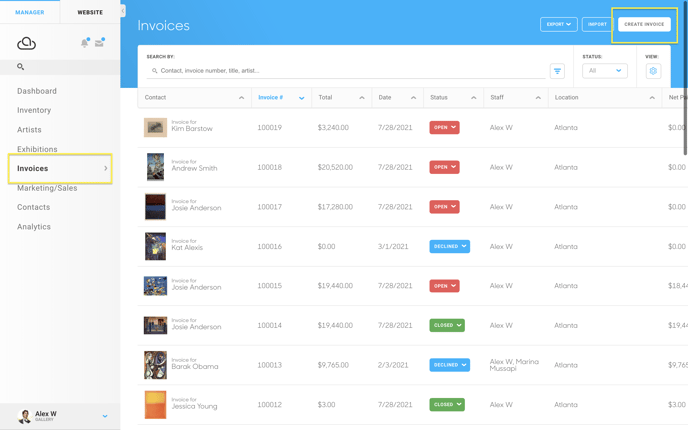Open Inventory in sidebar
This screenshot has width=688, height=430.
click(34, 110)
